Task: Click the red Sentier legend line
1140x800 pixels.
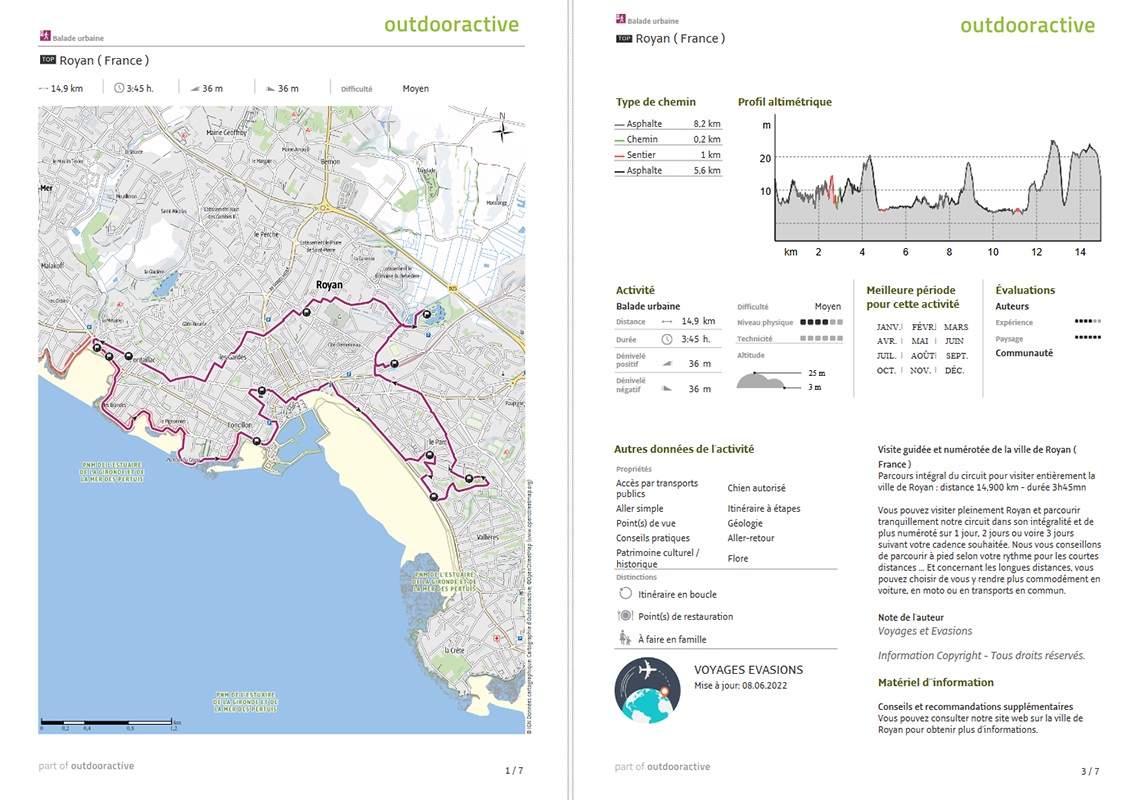Action: click(619, 155)
